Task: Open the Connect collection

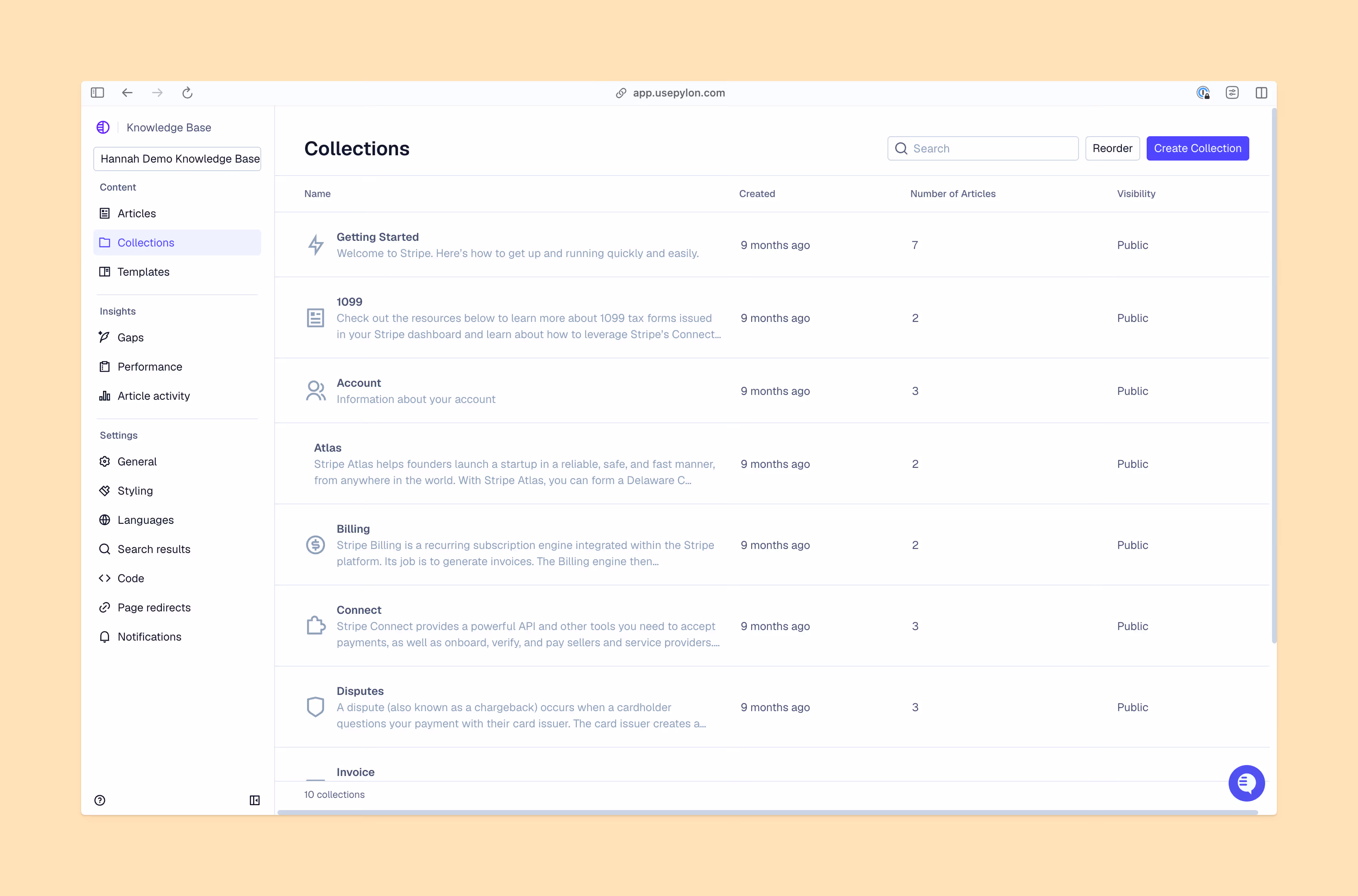Action: pyautogui.click(x=771, y=626)
